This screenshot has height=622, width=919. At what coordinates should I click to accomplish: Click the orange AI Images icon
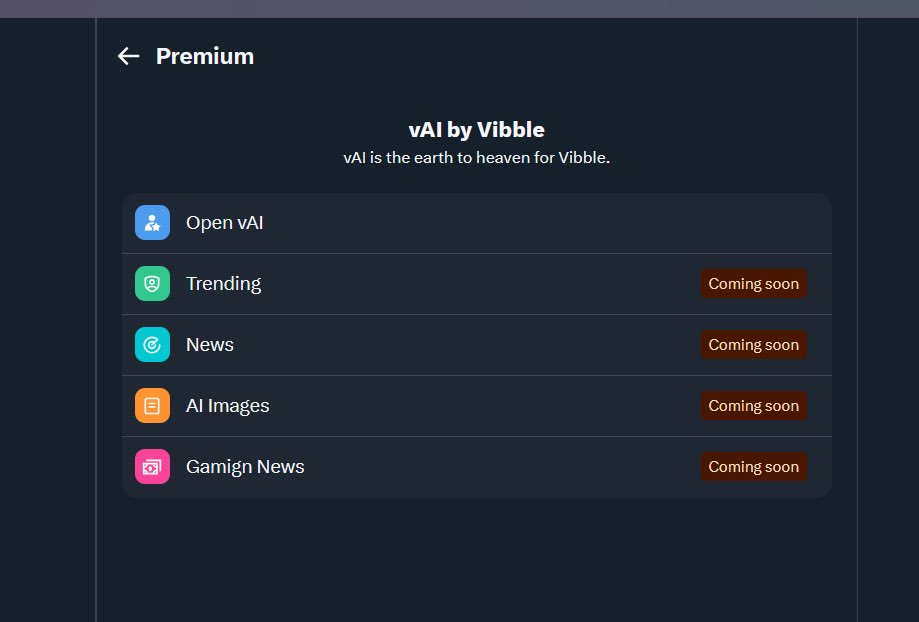[x=152, y=406]
